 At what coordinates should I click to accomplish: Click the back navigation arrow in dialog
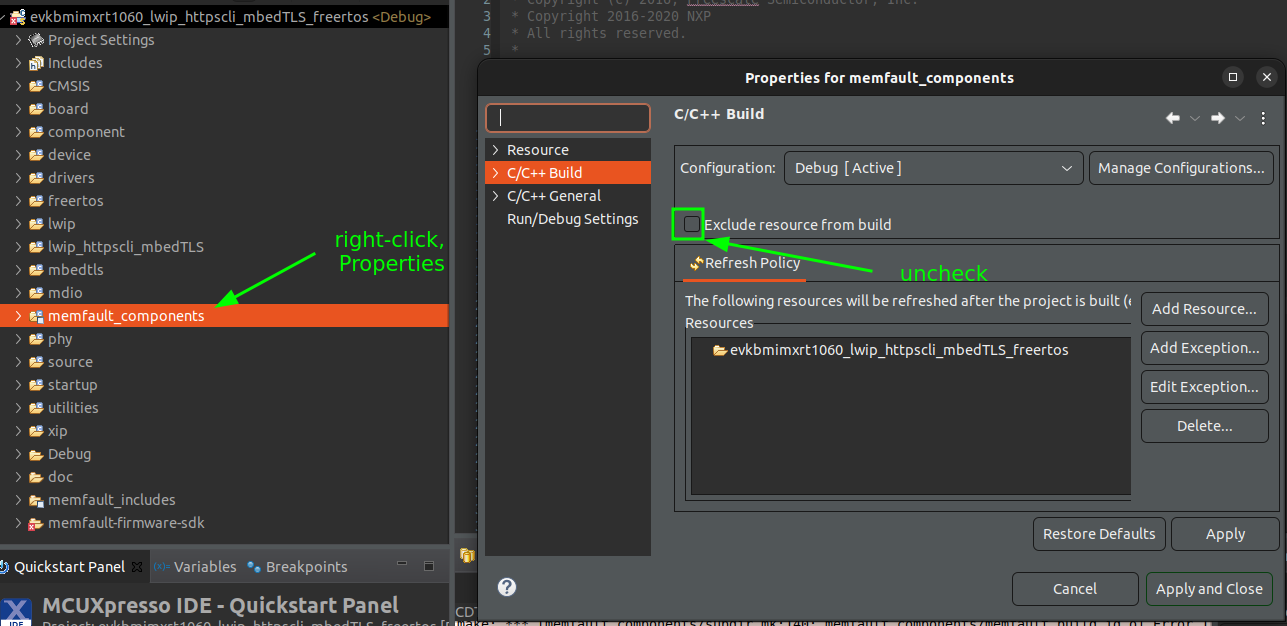click(x=1173, y=118)
